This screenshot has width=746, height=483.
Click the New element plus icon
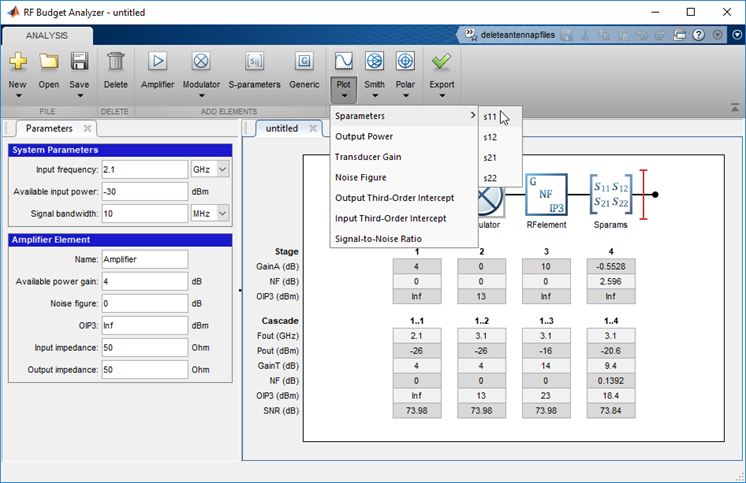[18, 62]
